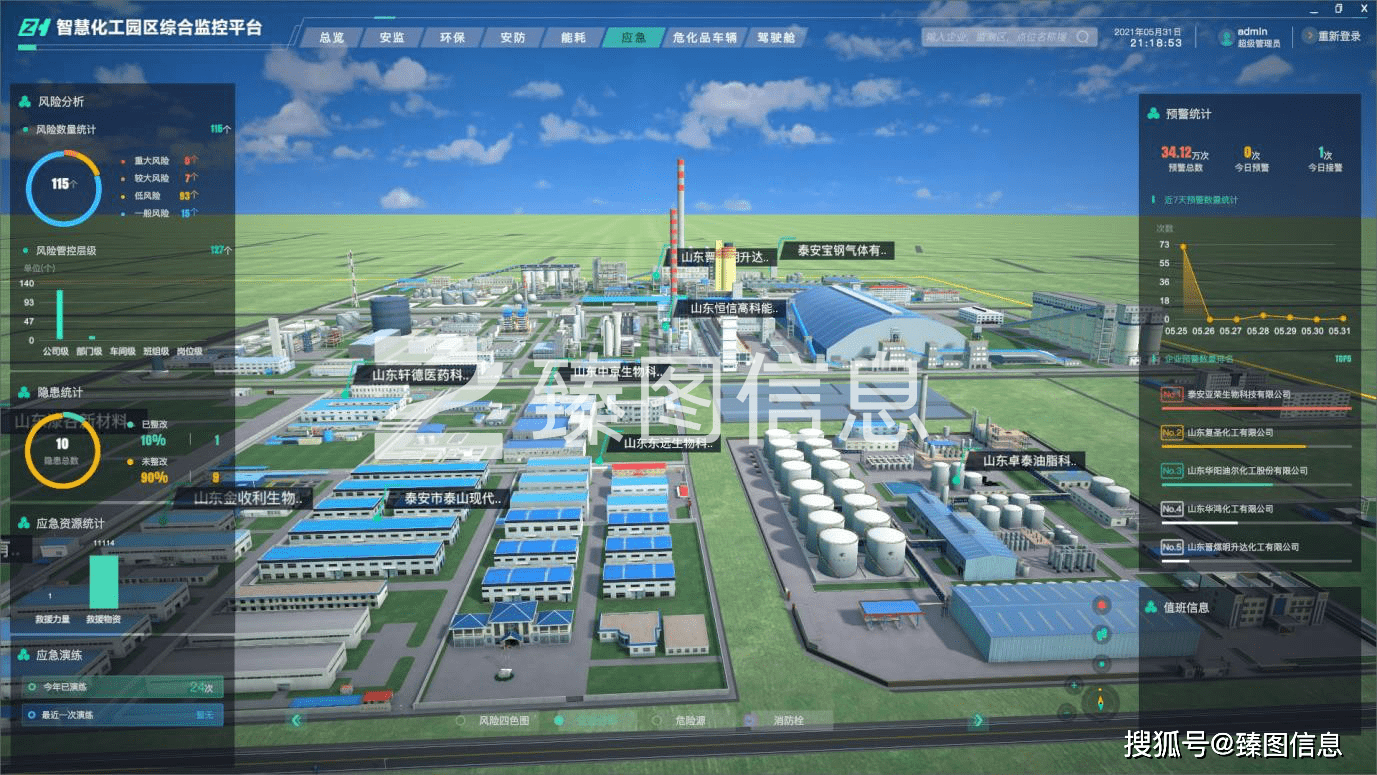Click the 较大风险 legend entry

159,178
